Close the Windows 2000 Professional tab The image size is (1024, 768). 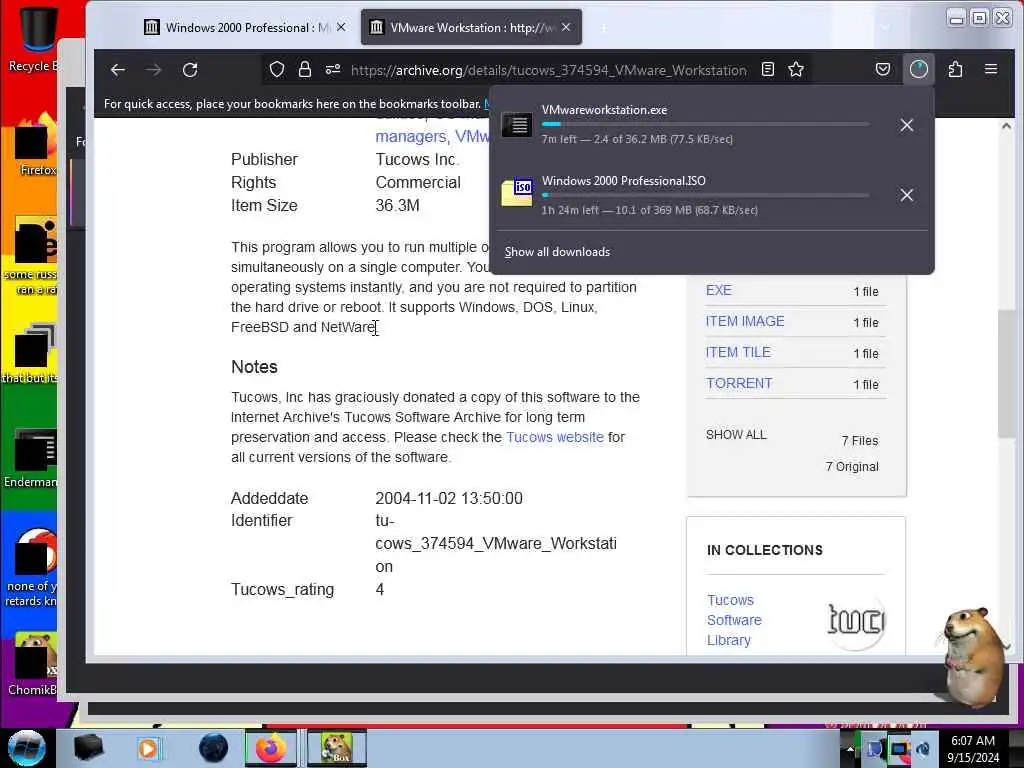point(341,27)
